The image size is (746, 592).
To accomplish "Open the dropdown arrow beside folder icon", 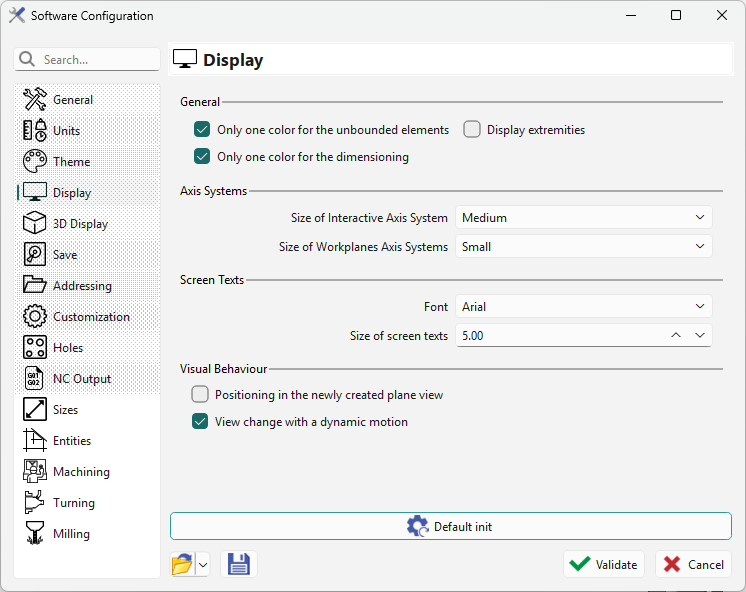I will (x=203, y=565).
